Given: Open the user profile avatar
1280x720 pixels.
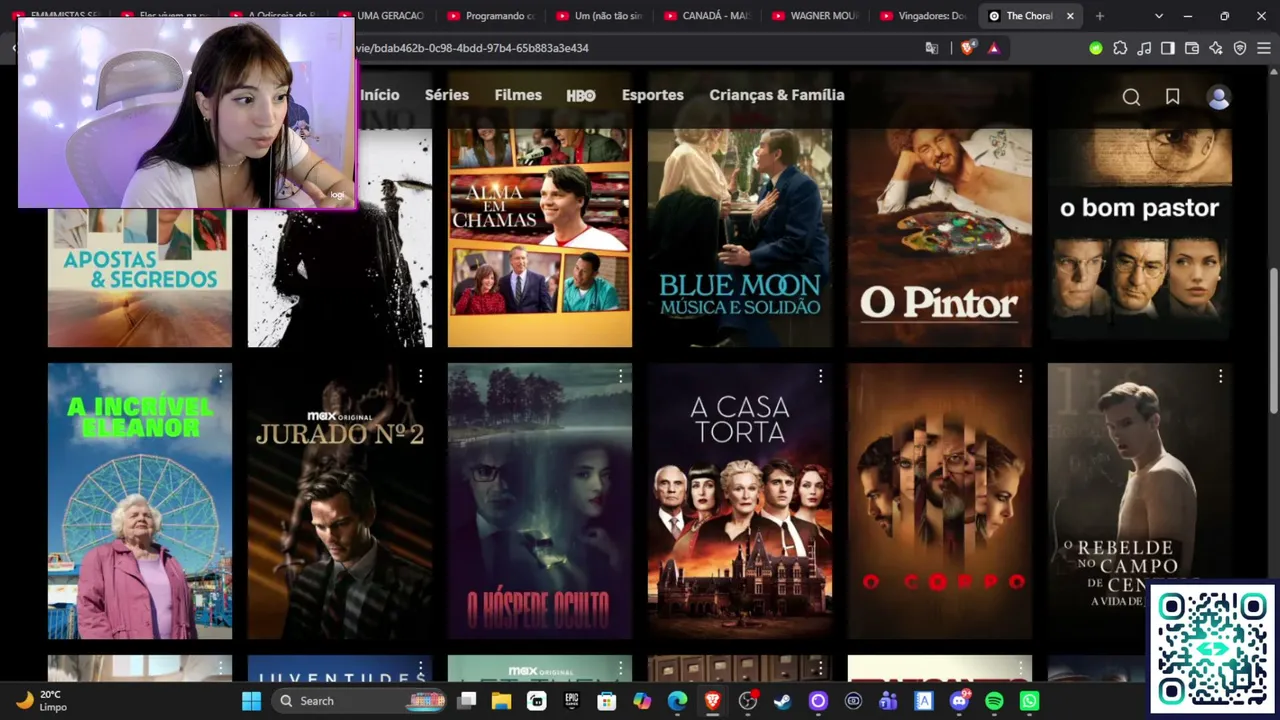Looking at the screenshot, I should [x=1218, y=97].
